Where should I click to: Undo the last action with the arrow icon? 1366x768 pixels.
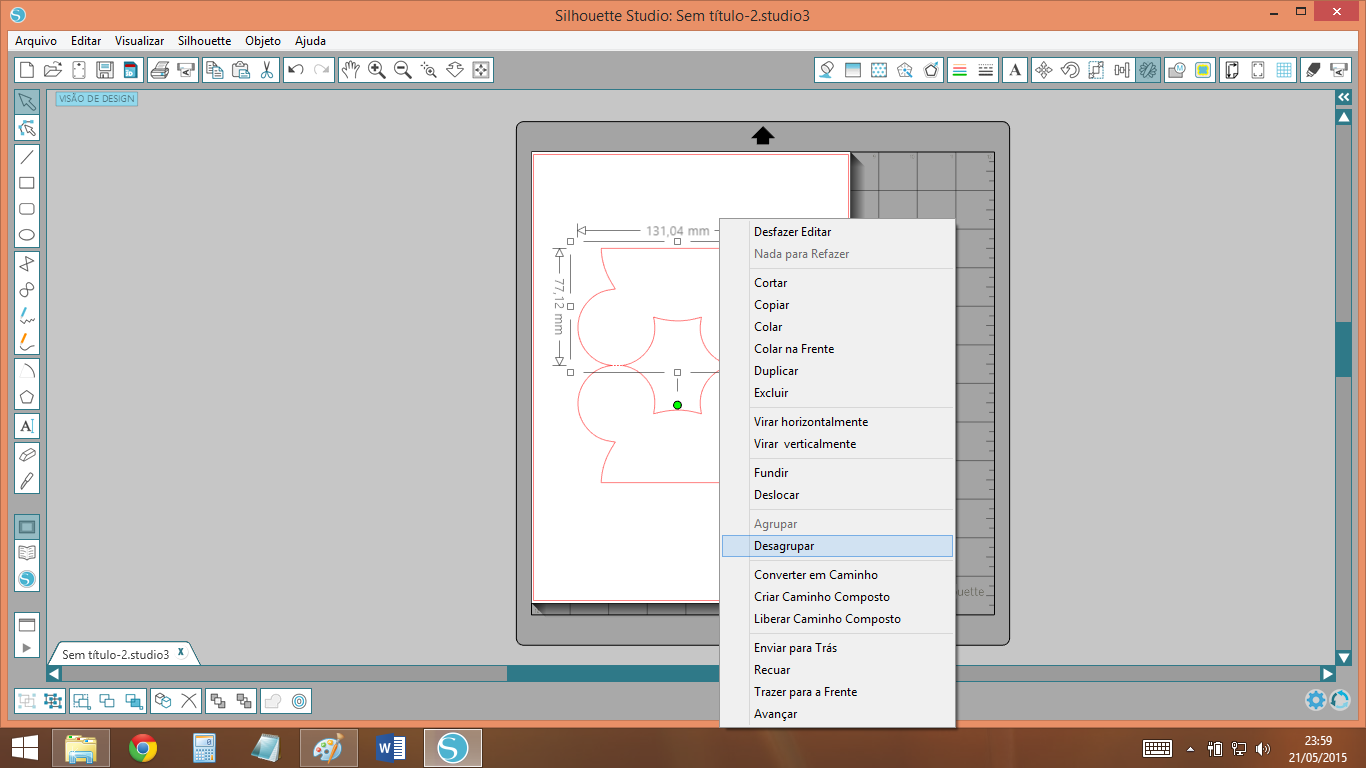[295, 70]
